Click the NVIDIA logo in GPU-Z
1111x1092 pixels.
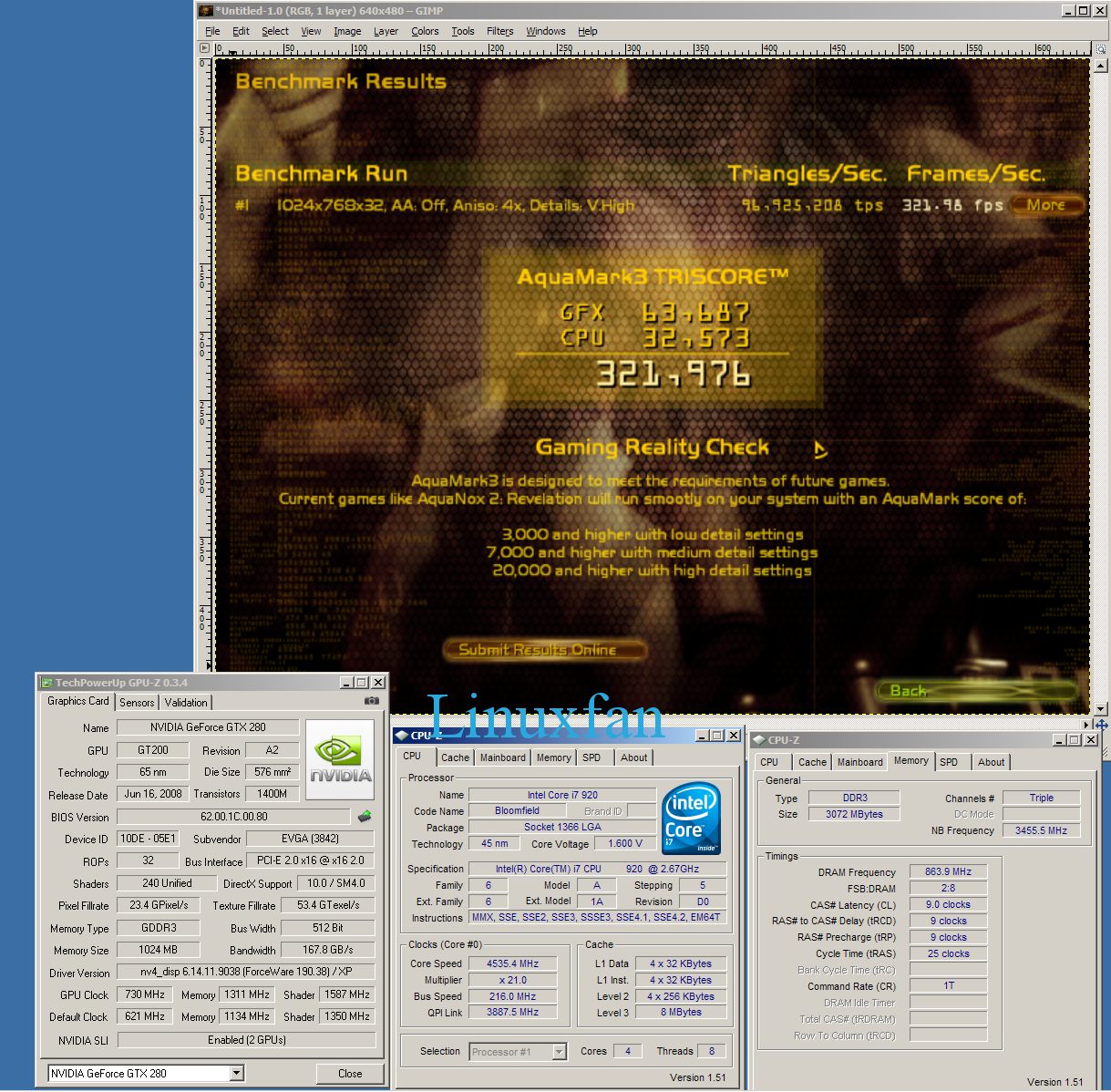coord(340,759)
